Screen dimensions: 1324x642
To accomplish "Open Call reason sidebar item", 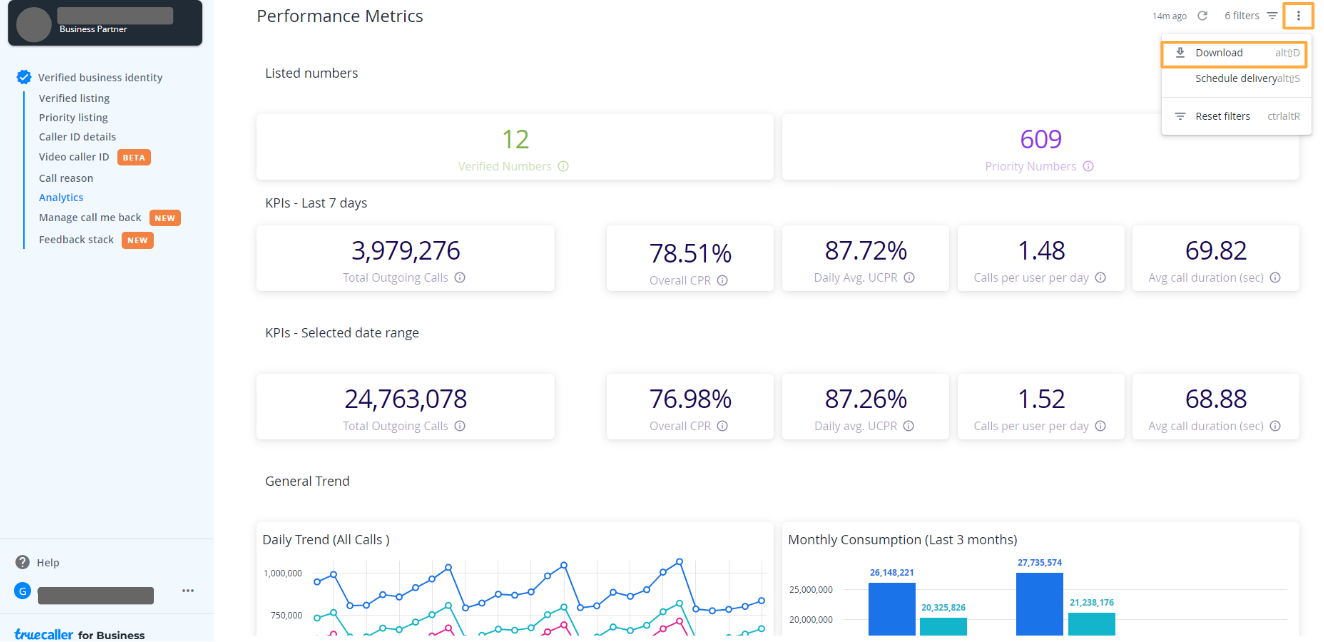I will (x=66, y=178).
